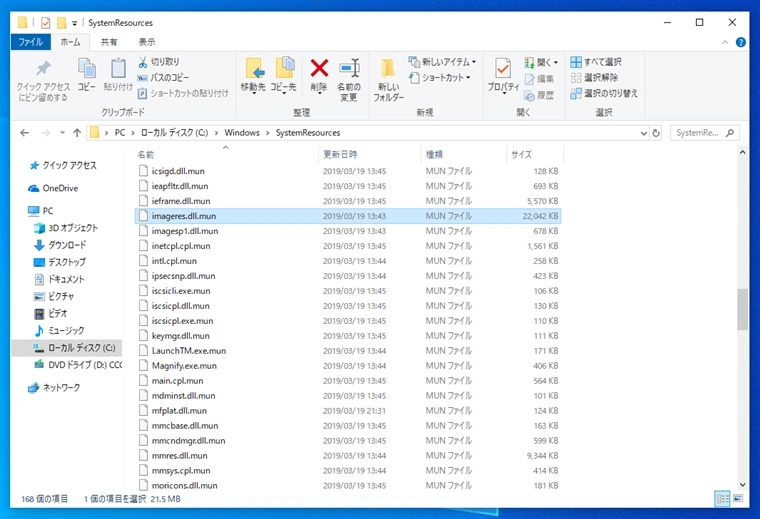Image resolution: width=760 pixels, height=519 pixels.
Task: Paste shortcut with ショートカットの貼り付け
Action: click(x=183, y=93)
